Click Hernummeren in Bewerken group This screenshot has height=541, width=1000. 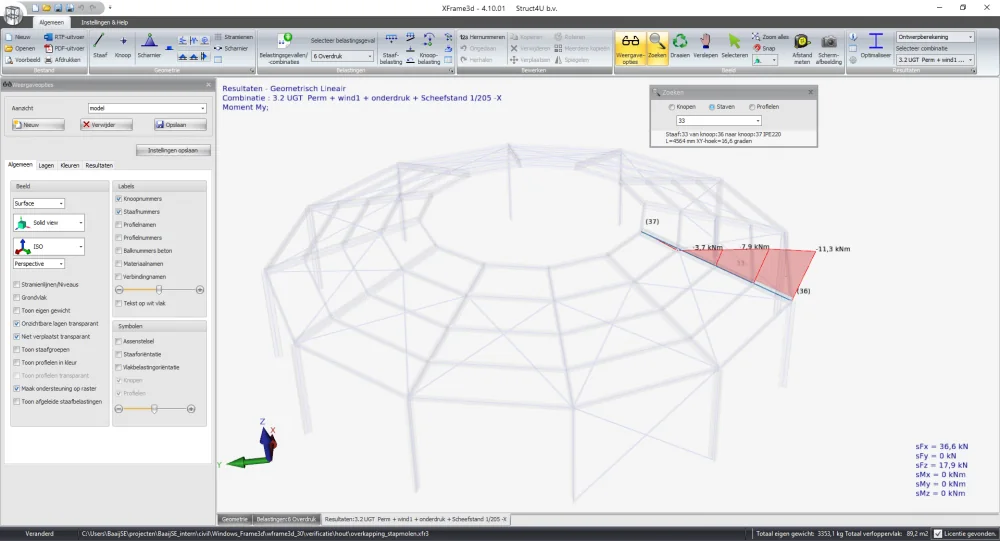pos(483,37)
